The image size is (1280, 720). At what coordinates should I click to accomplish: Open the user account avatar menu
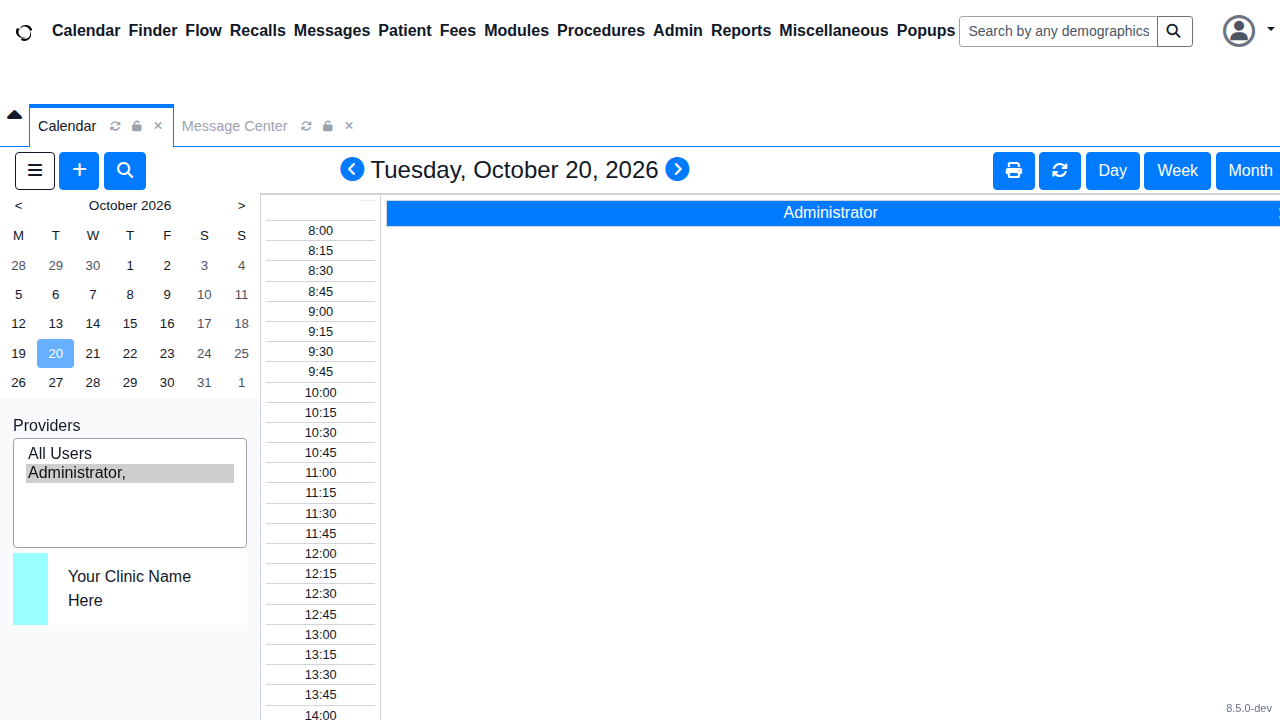tap(1239, 31)
